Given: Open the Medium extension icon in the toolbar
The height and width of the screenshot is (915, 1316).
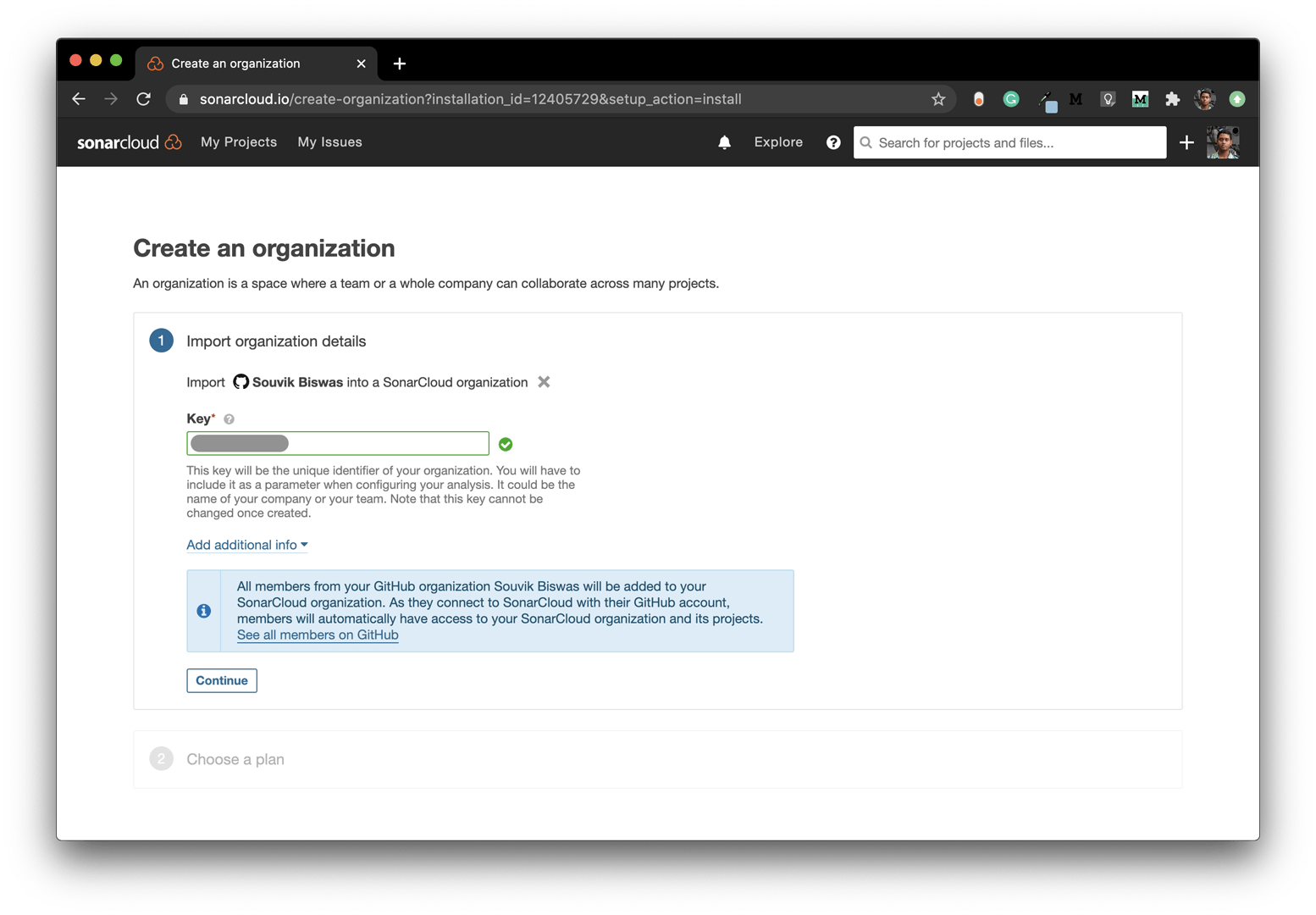Looking at the screenshot, I should tap(1075, 99).
